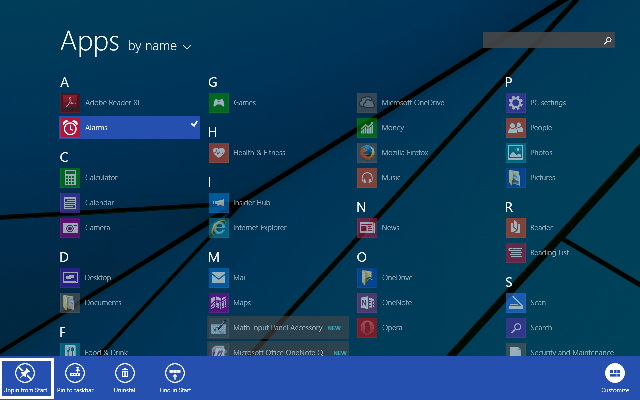The width and height of the screenshot is (640, 400).
Task: Select the G group header
Action: [213, 82]
